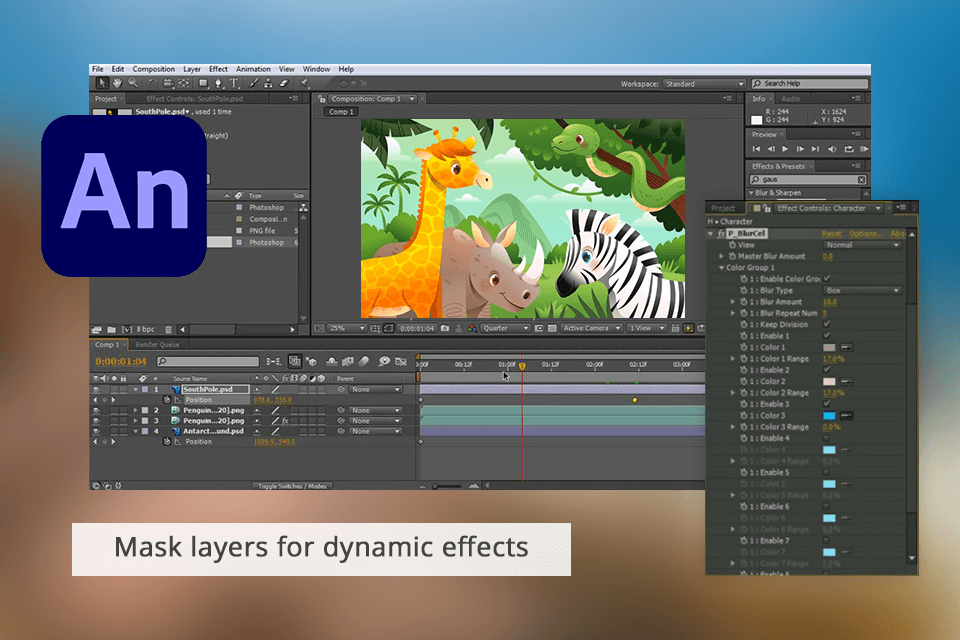This screenshot has height=640, width=960.
Task: Hide the SouthPole.psd layer with its eye icon
Action: coord(96,390)
